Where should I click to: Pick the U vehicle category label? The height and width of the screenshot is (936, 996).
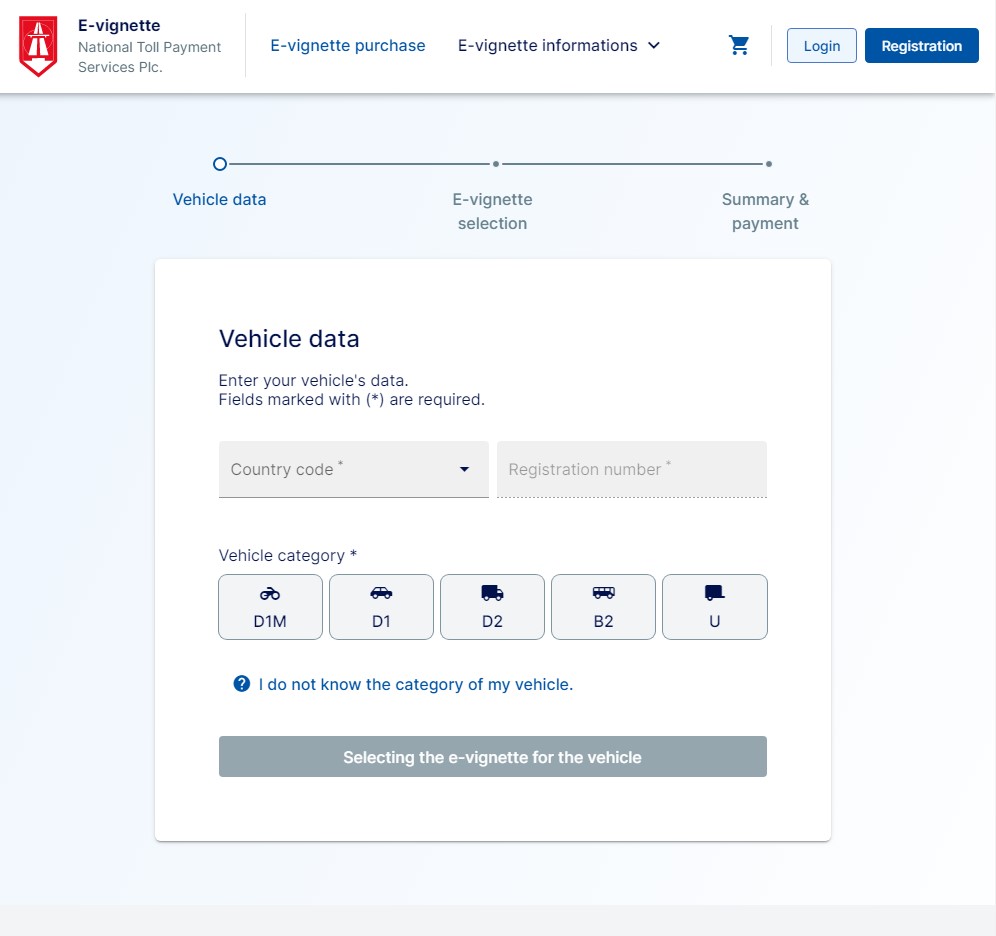coord(714,621)
